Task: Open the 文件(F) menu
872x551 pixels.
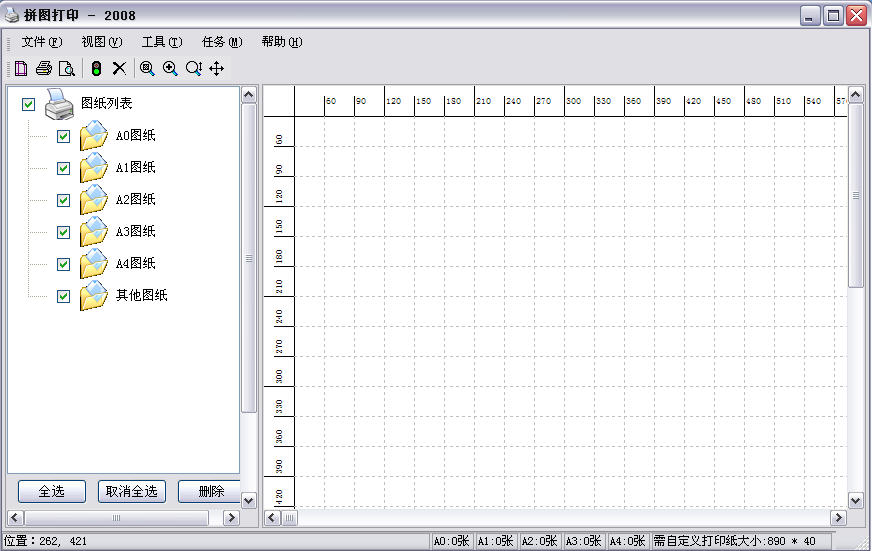Action: pyautogui.click(x=42, y=42)
